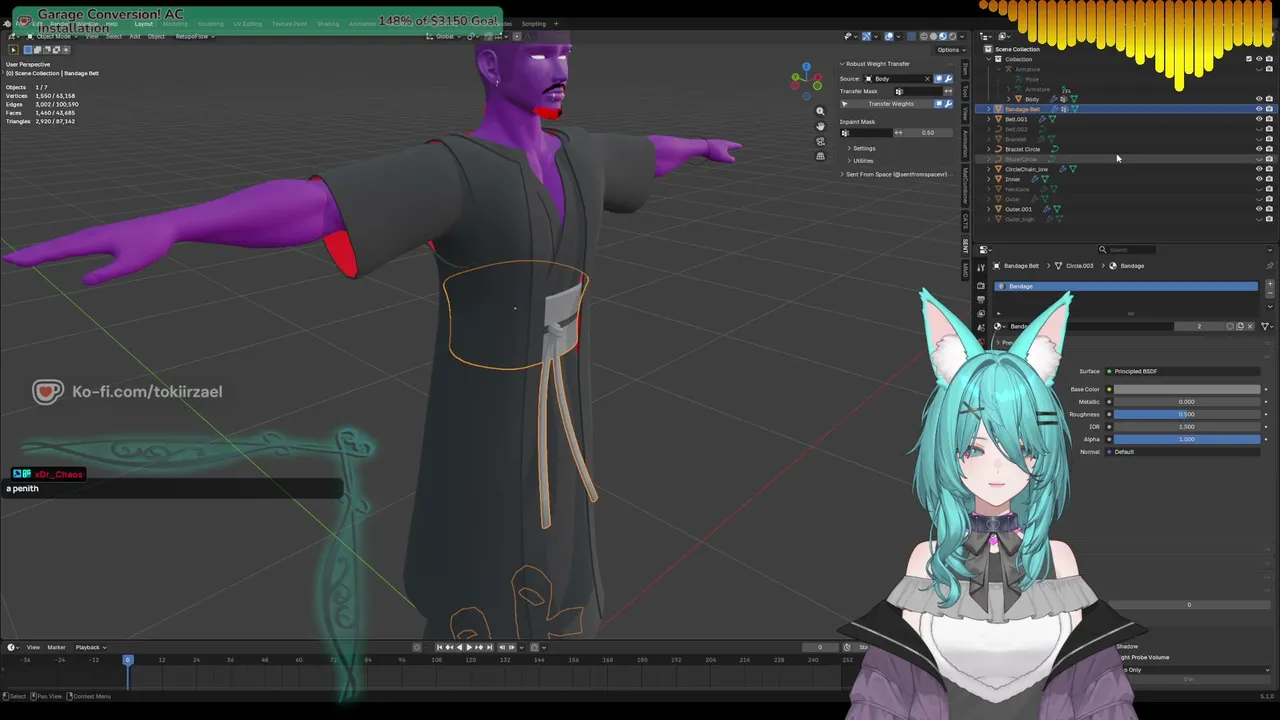This screenshot has height=720, width=1280.
Task: Hide Braclet Circle with eye icon
Action: [1259, 149]
